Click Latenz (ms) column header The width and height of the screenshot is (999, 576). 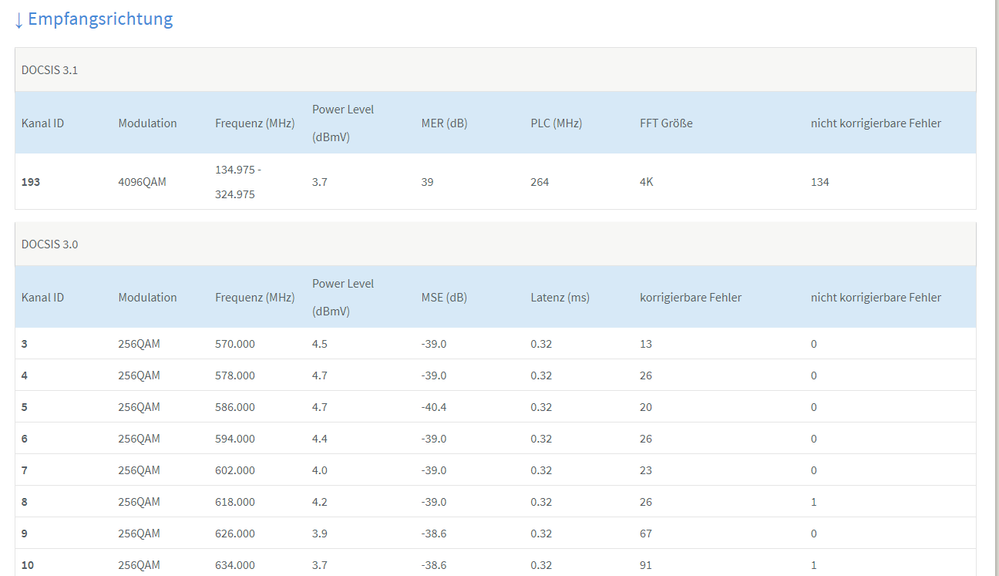pyautogui.click(x=560, y=297)
